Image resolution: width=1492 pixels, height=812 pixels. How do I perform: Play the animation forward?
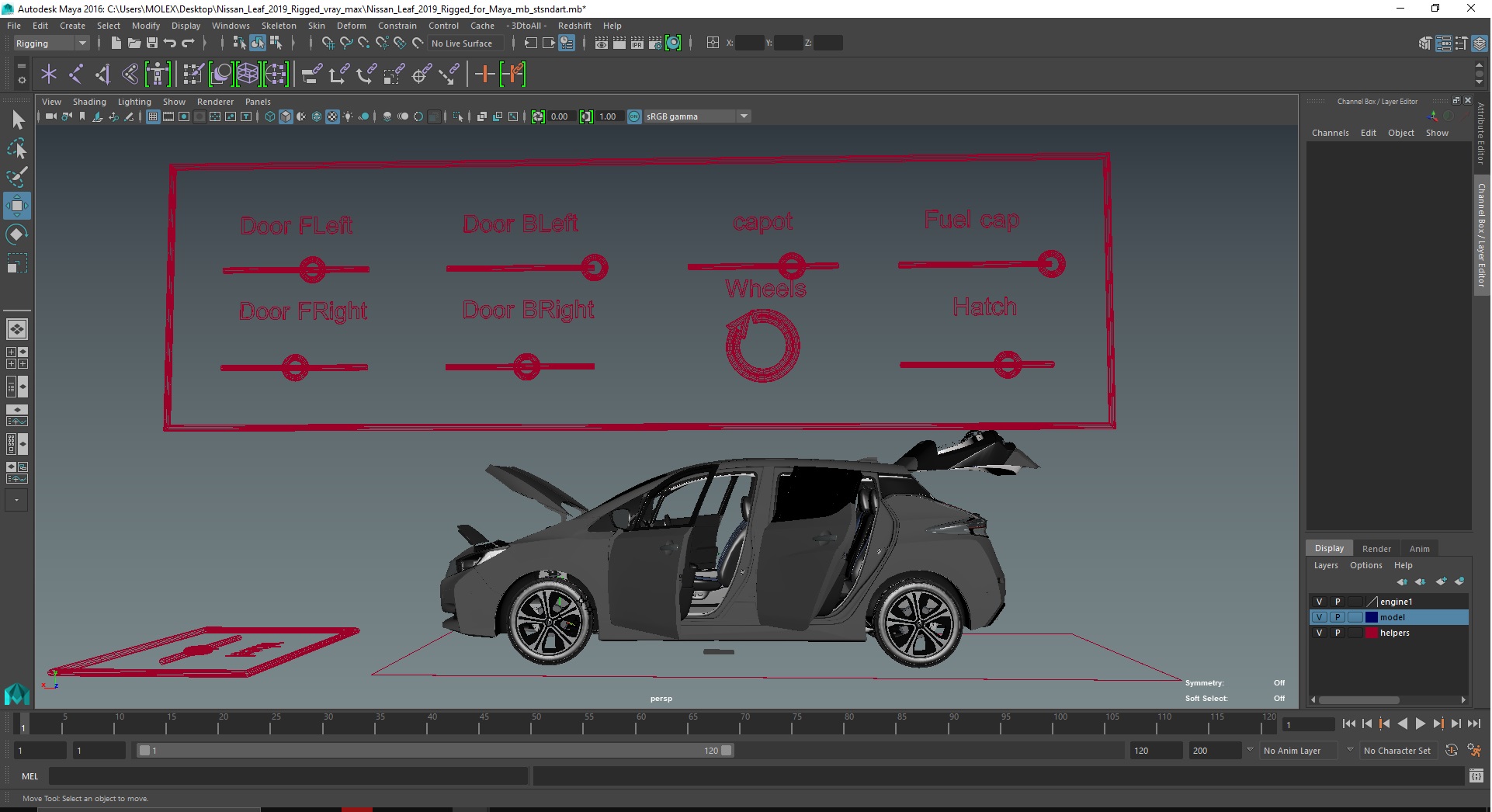click(1420, 724)
